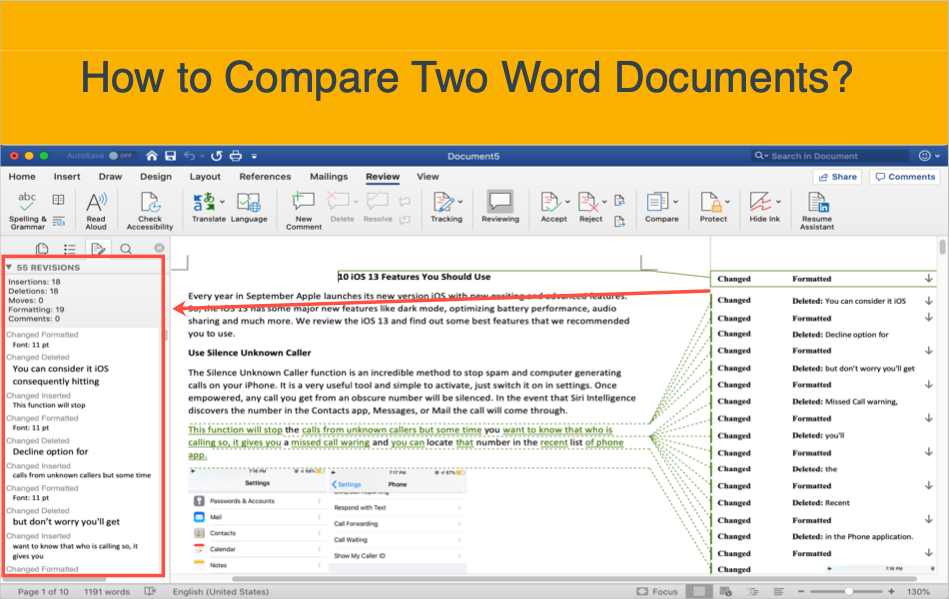Show the Word Count tool
949x599 pixels.
(x=58, y=221)
